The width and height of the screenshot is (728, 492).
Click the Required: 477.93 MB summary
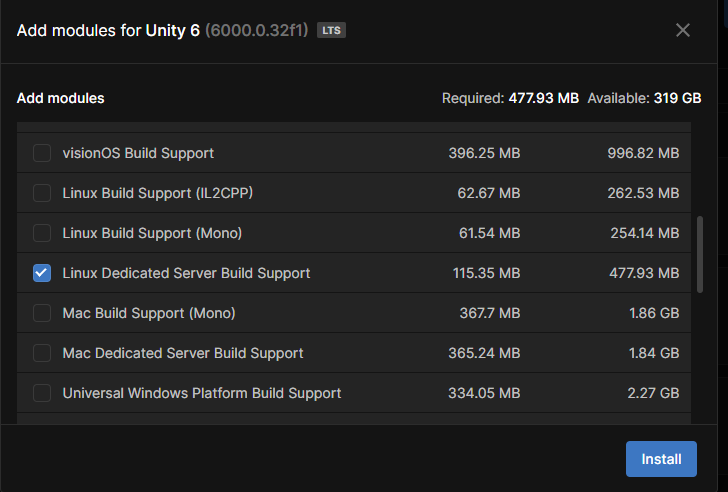(510, 98)
